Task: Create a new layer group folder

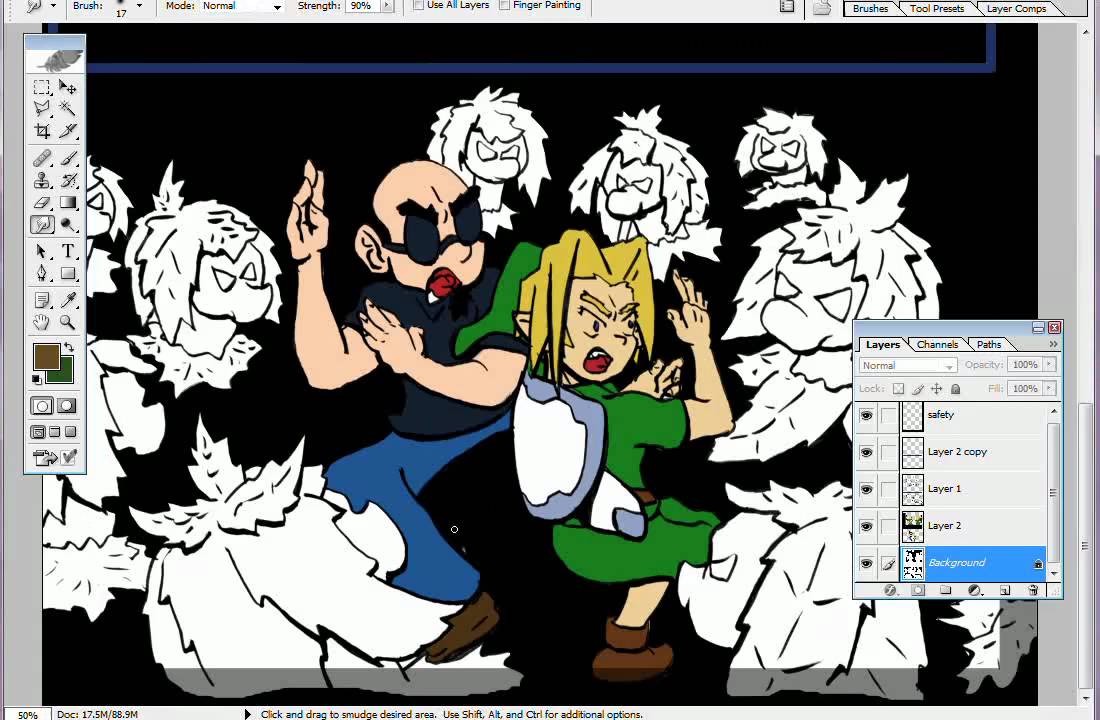Action: coord(946,590)
